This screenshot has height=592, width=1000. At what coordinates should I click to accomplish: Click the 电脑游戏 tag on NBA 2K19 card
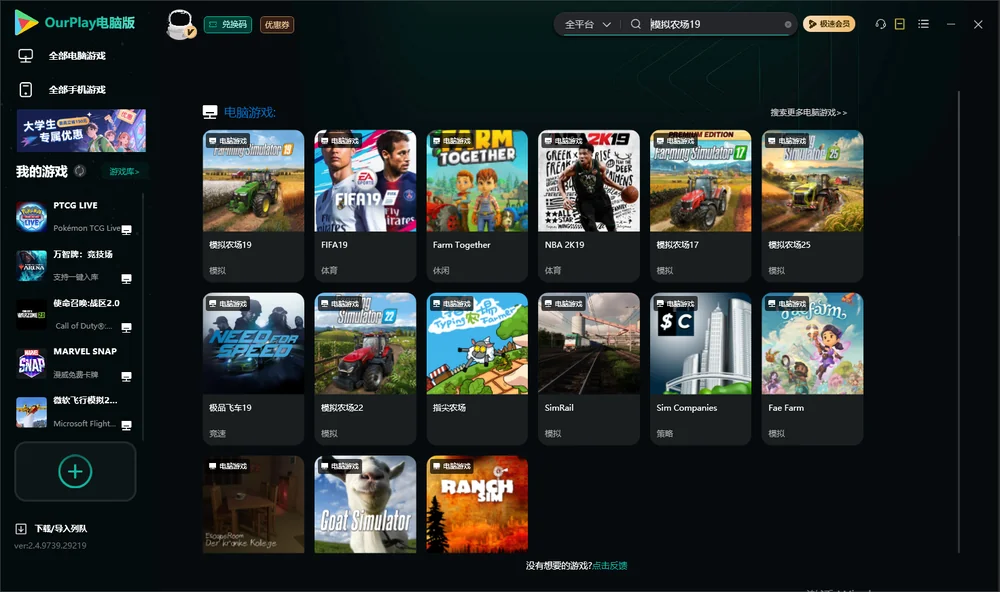(564, 140)
